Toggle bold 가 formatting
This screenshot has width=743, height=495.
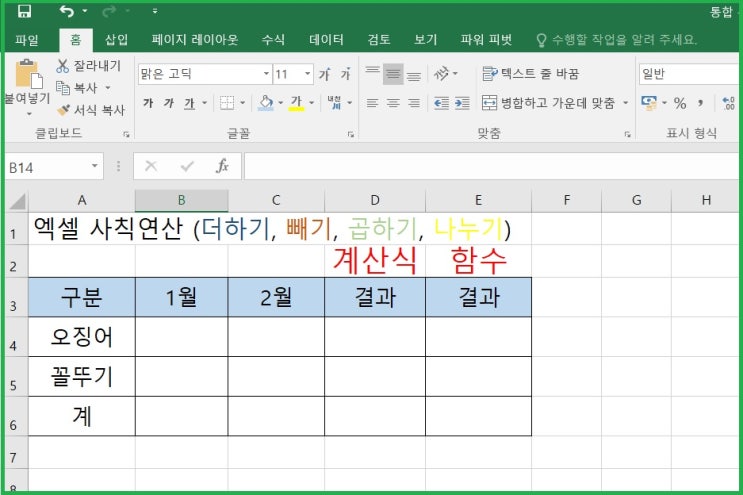[x=148, y=103]
